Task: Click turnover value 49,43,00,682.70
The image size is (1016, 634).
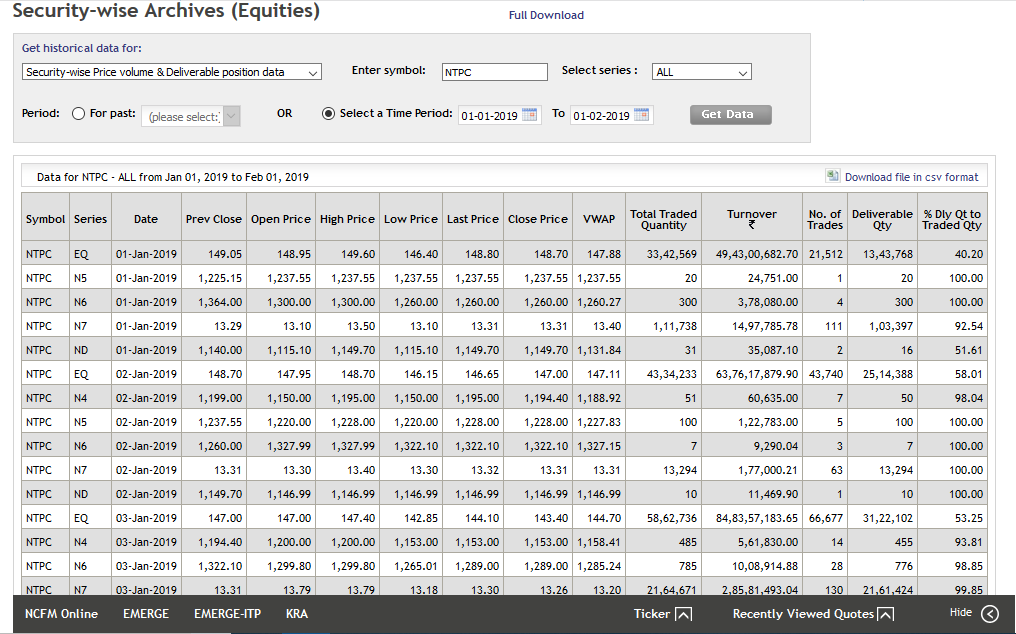Action: click(757, 254)
